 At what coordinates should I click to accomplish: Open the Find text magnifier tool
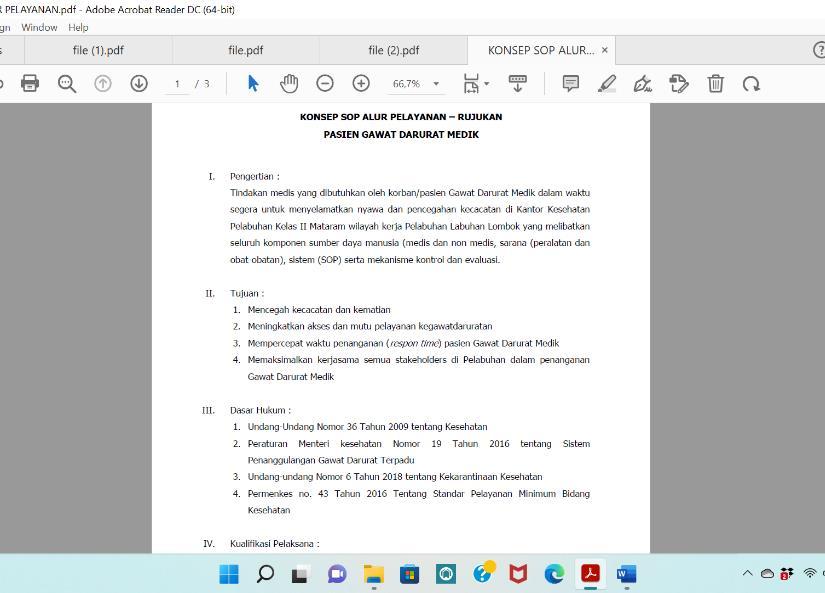click(x=67, y=84)
